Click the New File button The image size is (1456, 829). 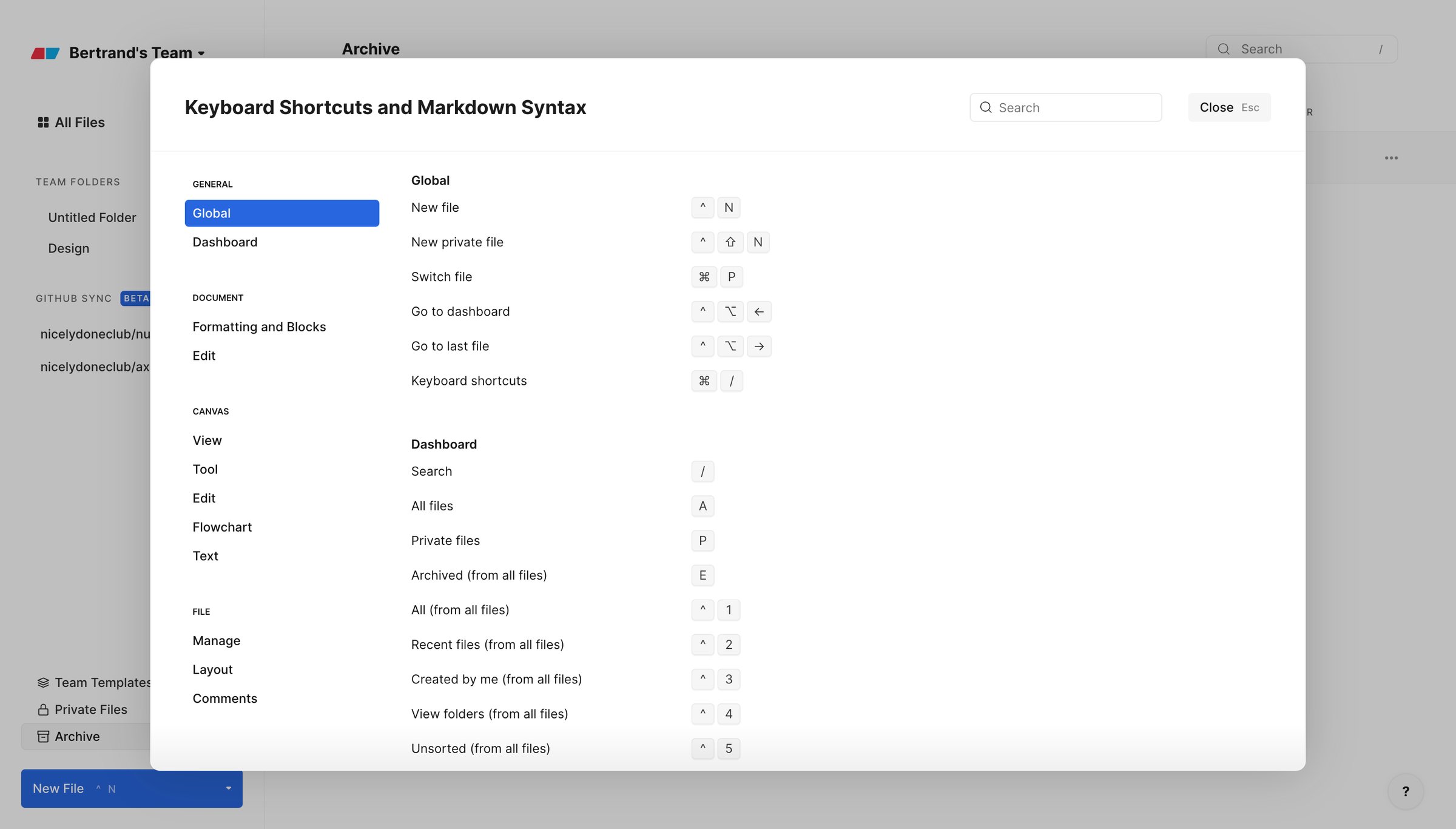tap(132, 788)
